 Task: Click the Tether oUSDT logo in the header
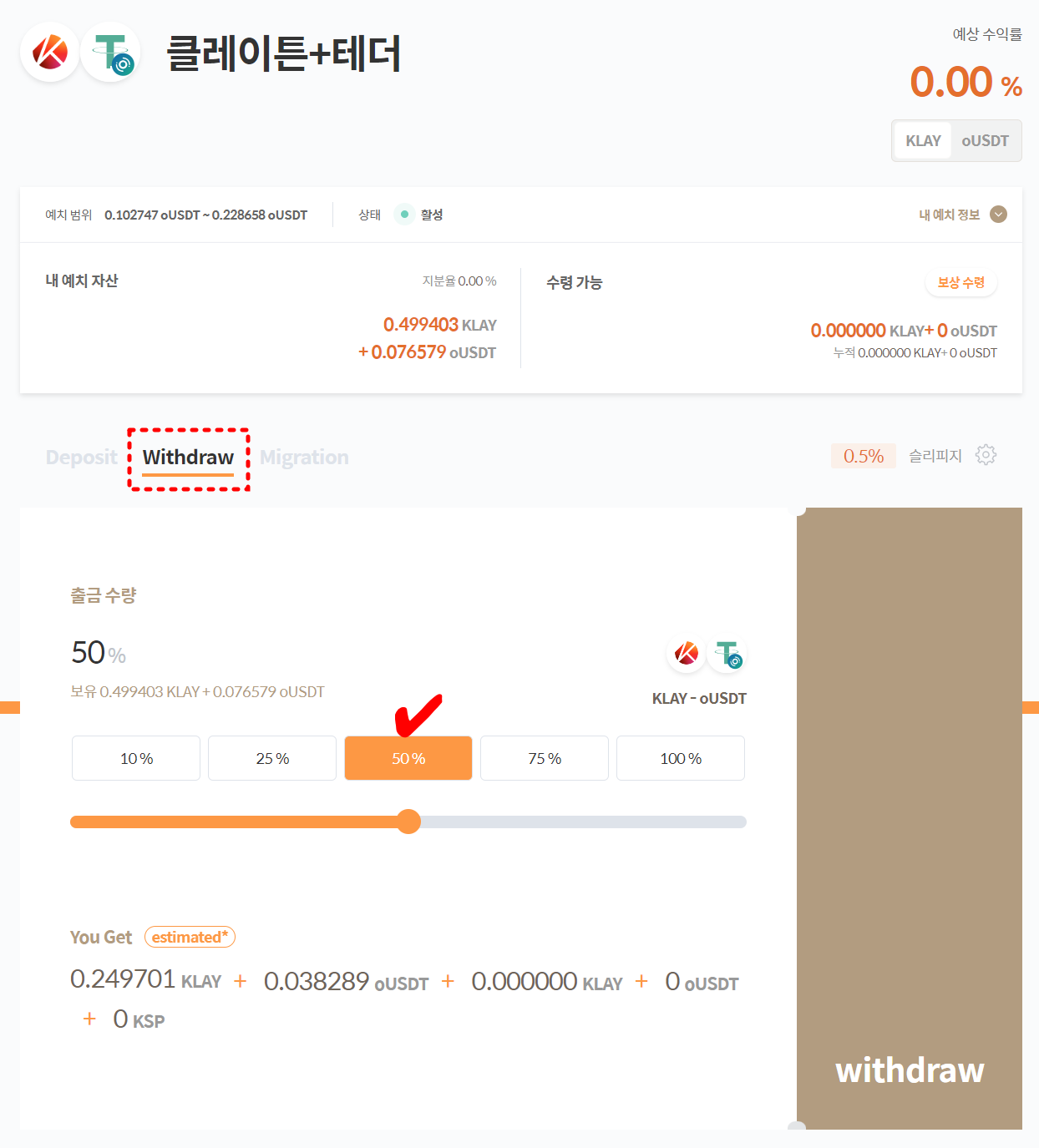tap(110, 52)
